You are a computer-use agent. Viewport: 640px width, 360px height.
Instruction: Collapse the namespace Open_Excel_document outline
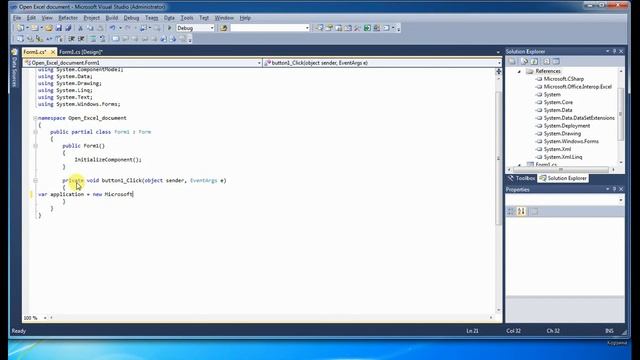tap(35, 118)
